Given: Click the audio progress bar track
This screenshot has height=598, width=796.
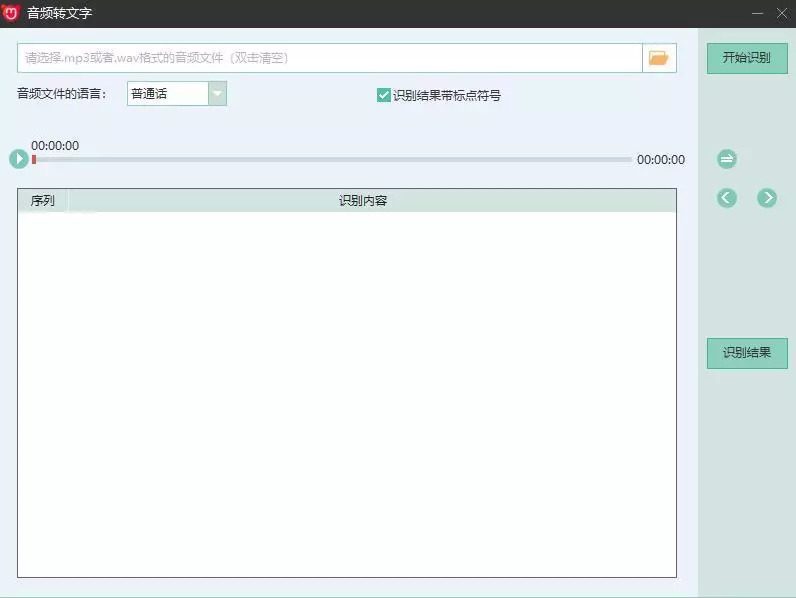Looking at the screenshot, I should pyautogui.click(x=333, y=159).
